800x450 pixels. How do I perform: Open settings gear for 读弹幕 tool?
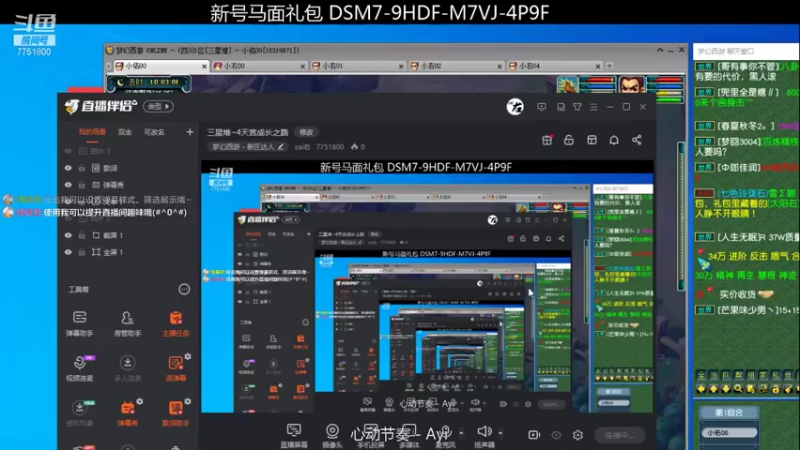coord(188,357)
